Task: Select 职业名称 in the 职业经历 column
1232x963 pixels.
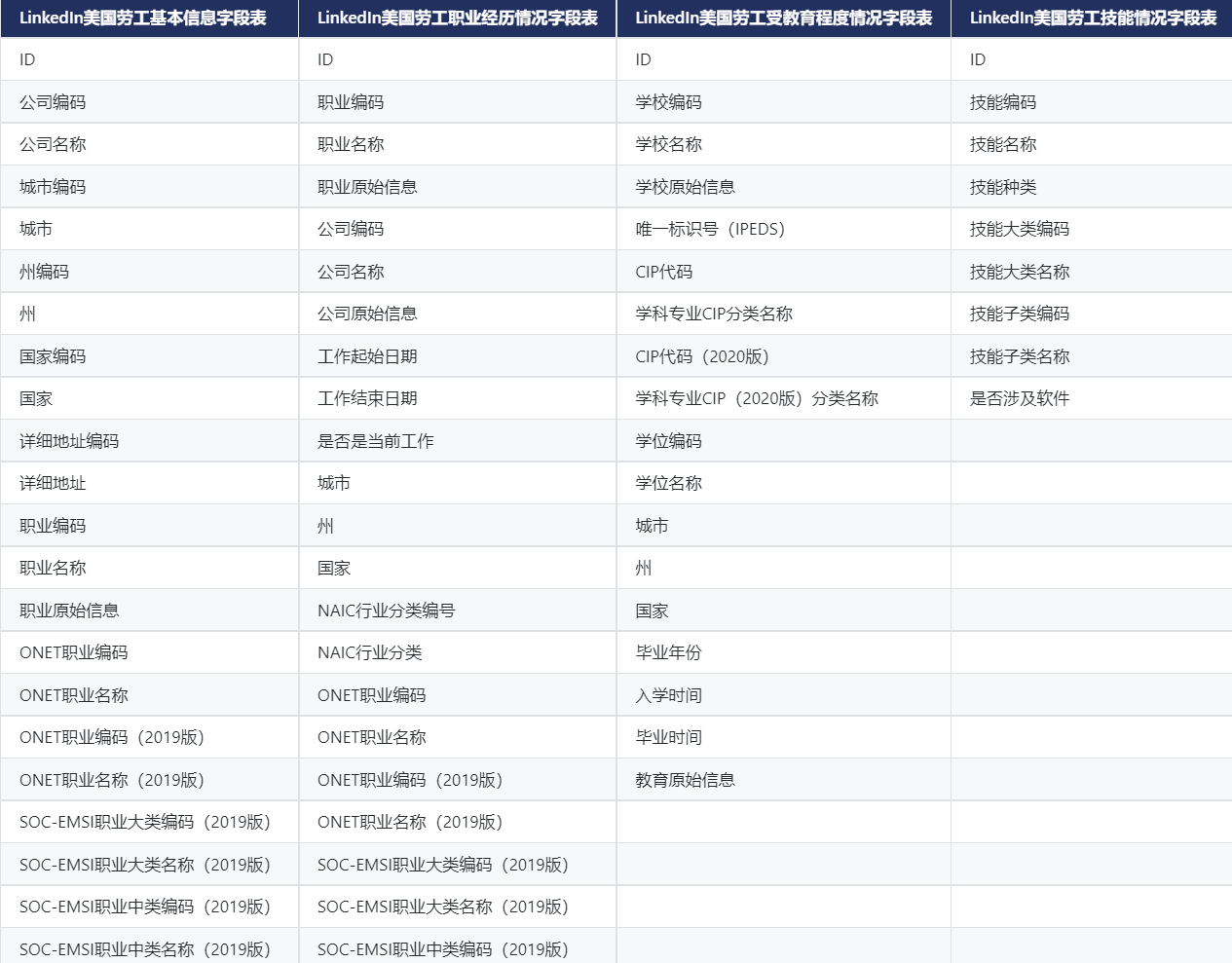Action: (x=458, y=144)
